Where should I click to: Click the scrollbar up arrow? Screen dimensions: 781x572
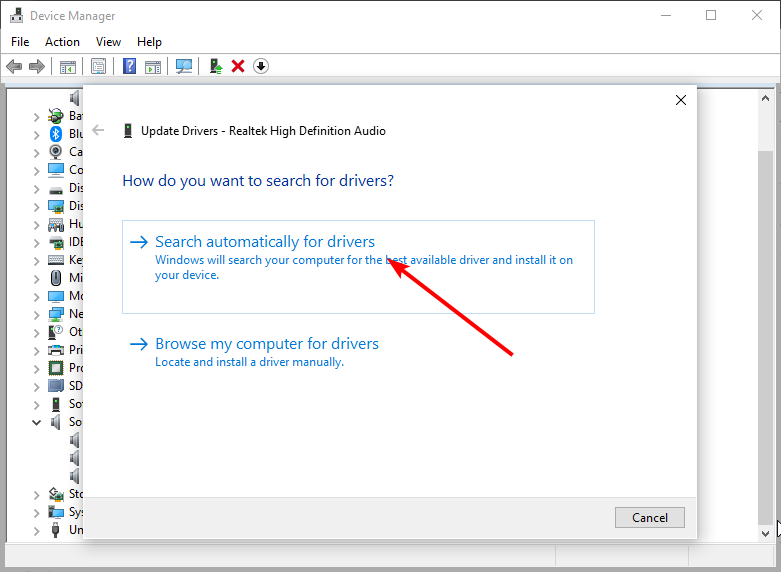pyautogui.click(x=766, y=99)
